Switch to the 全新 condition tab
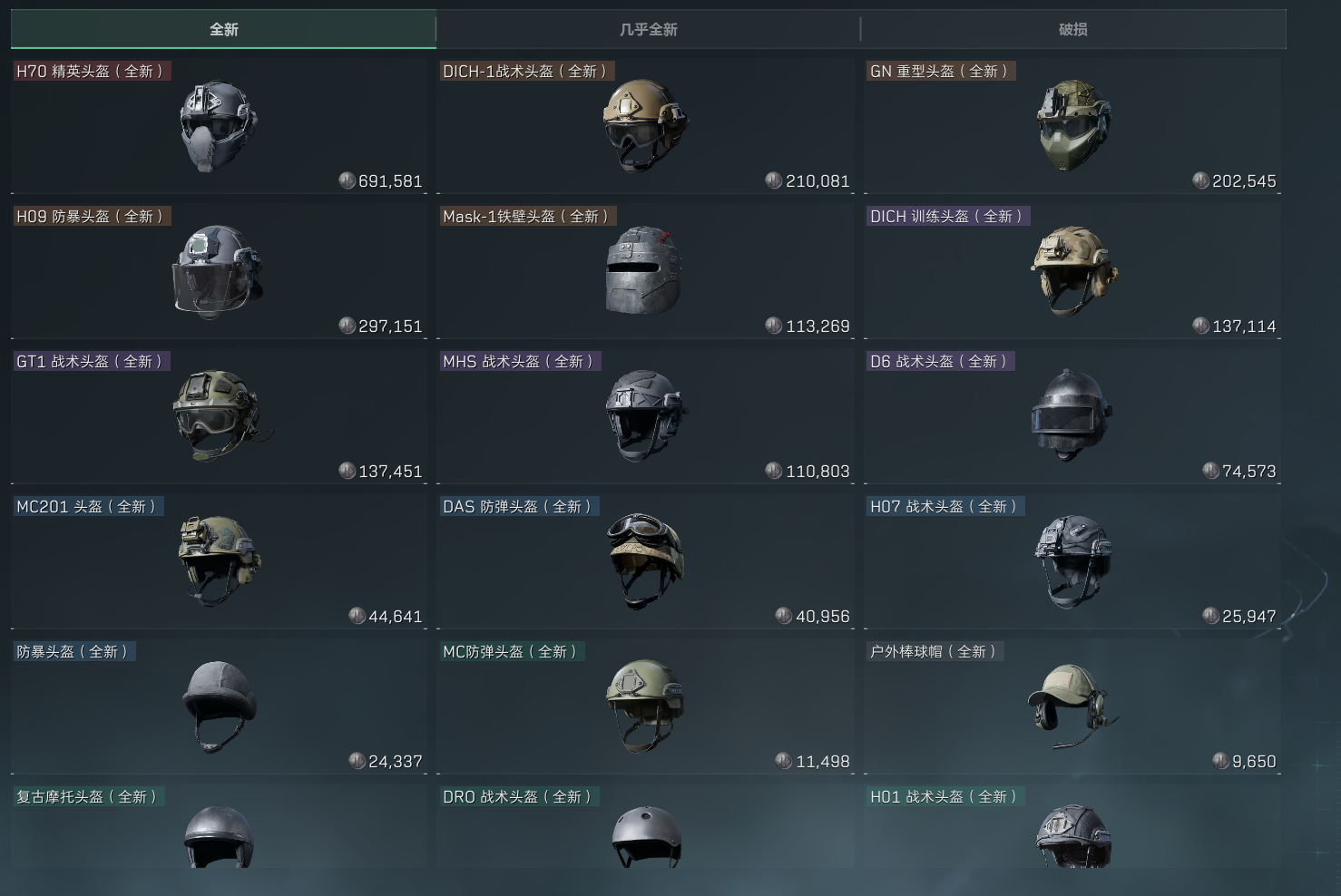This screenshot has width=1341, height=896. 223,29
